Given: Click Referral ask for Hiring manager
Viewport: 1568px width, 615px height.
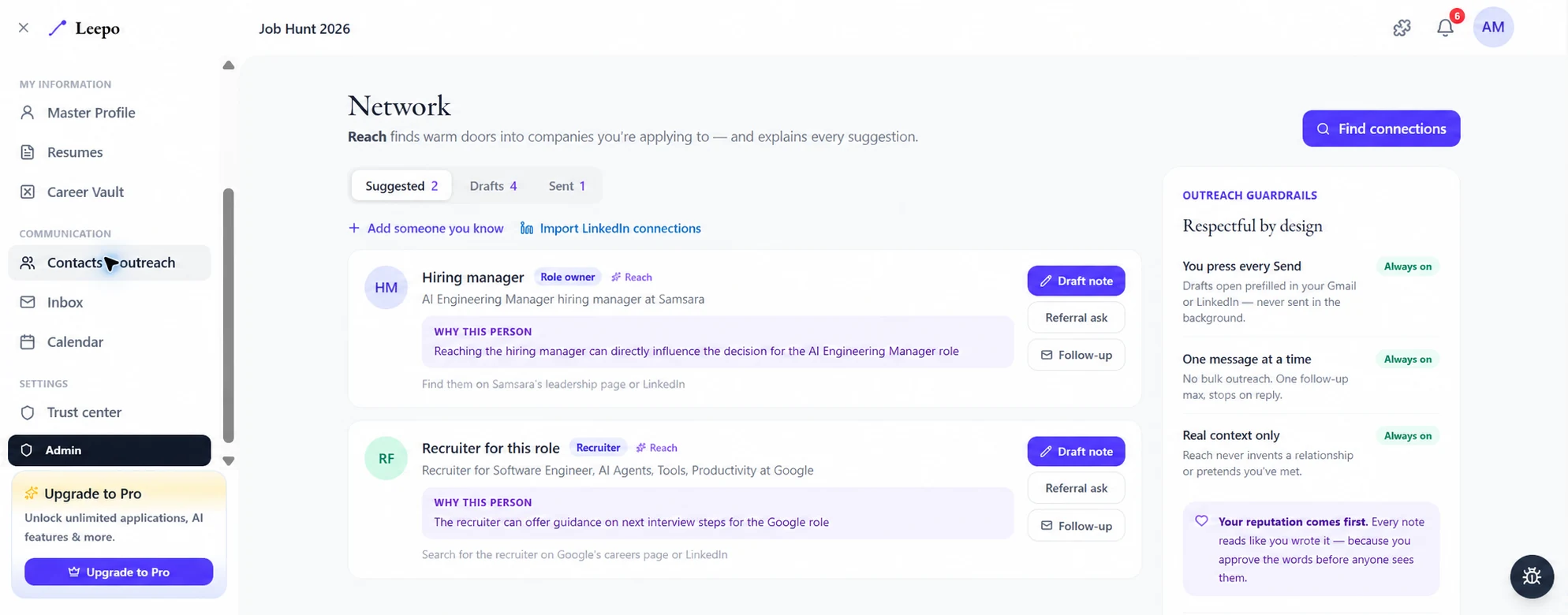Looking at the screenshot, I should 1076,317.
